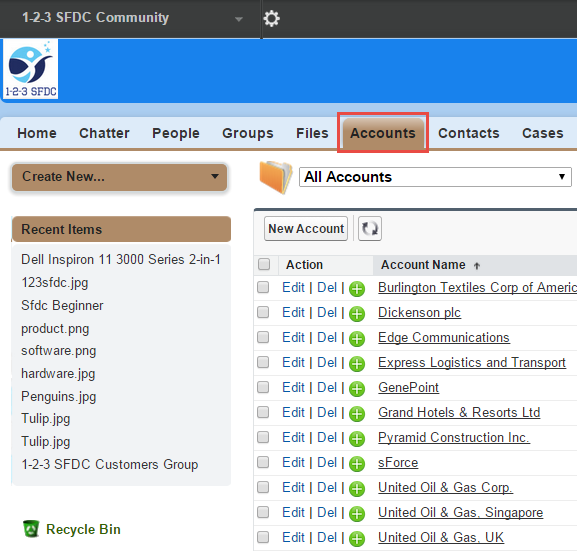Click green plus for Dickenson plc
Image resolution: width=577 pixels, height=551 pixels.
click(357, 314)
